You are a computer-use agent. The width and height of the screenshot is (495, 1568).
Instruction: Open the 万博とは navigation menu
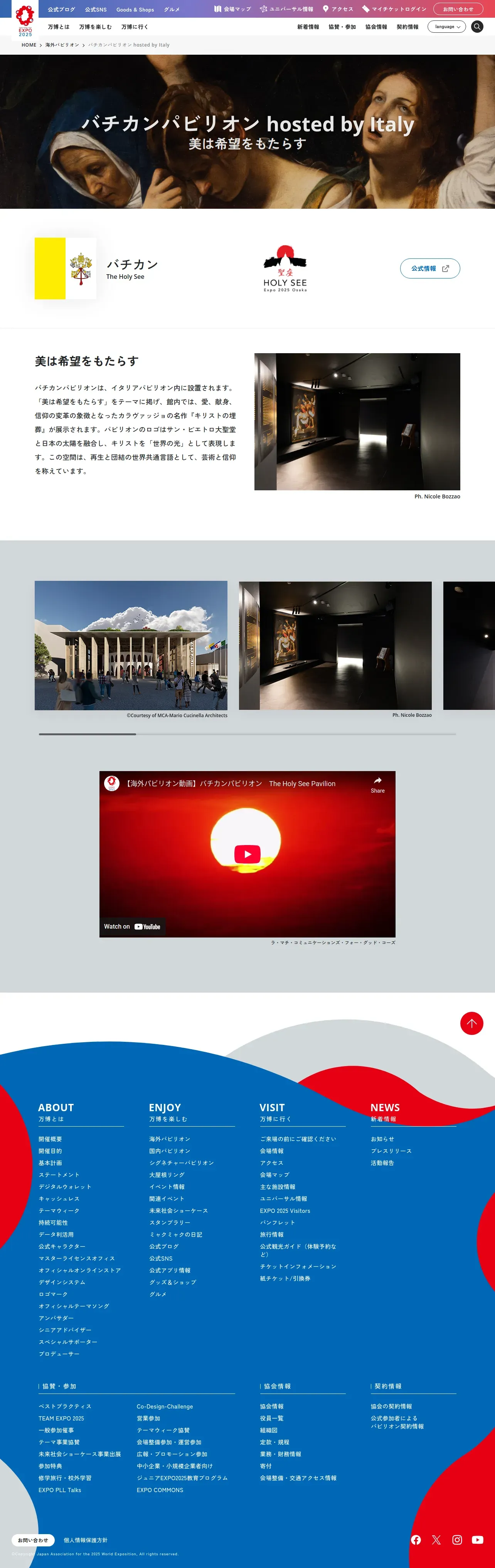[59, 27]
